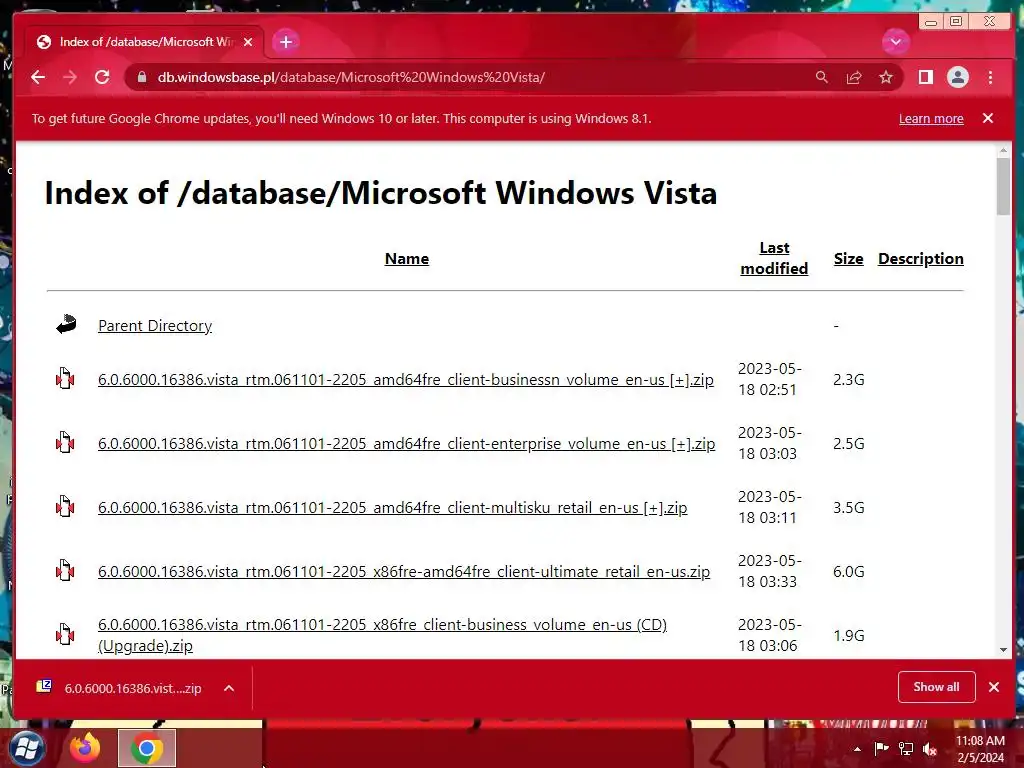Click the page heading Index of /database
The height and width of the screenshot is (768, 1024).
coord(381,193)
